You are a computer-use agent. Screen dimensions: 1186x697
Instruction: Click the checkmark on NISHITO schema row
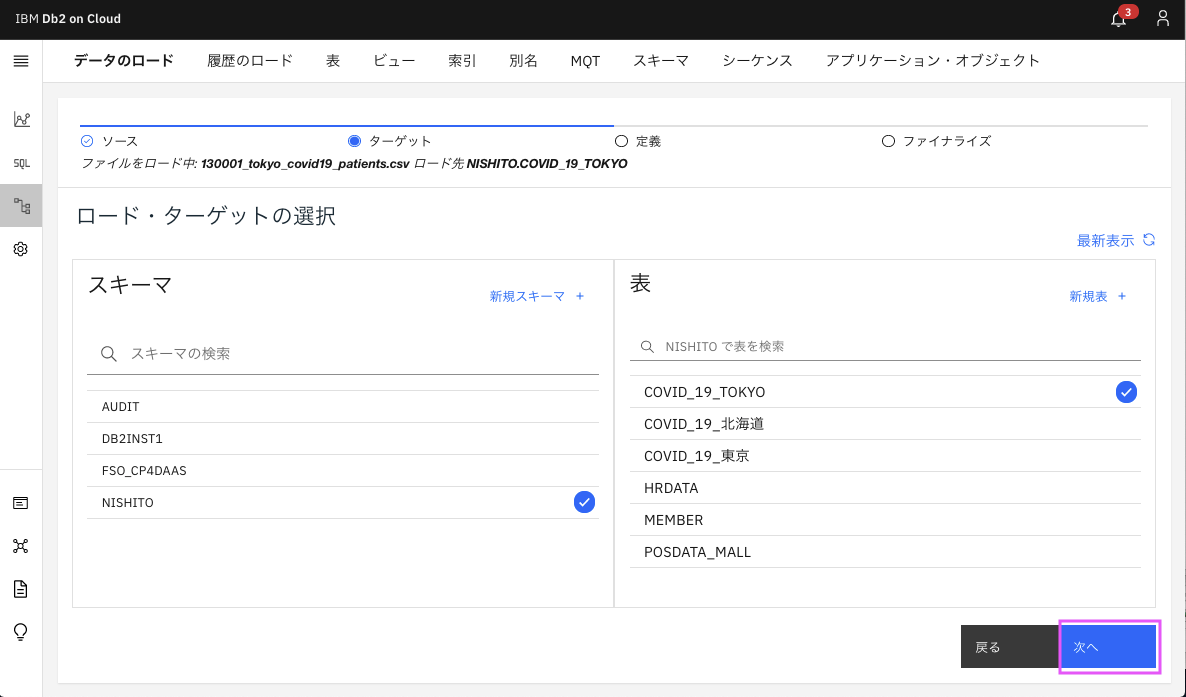coord(584,502)
